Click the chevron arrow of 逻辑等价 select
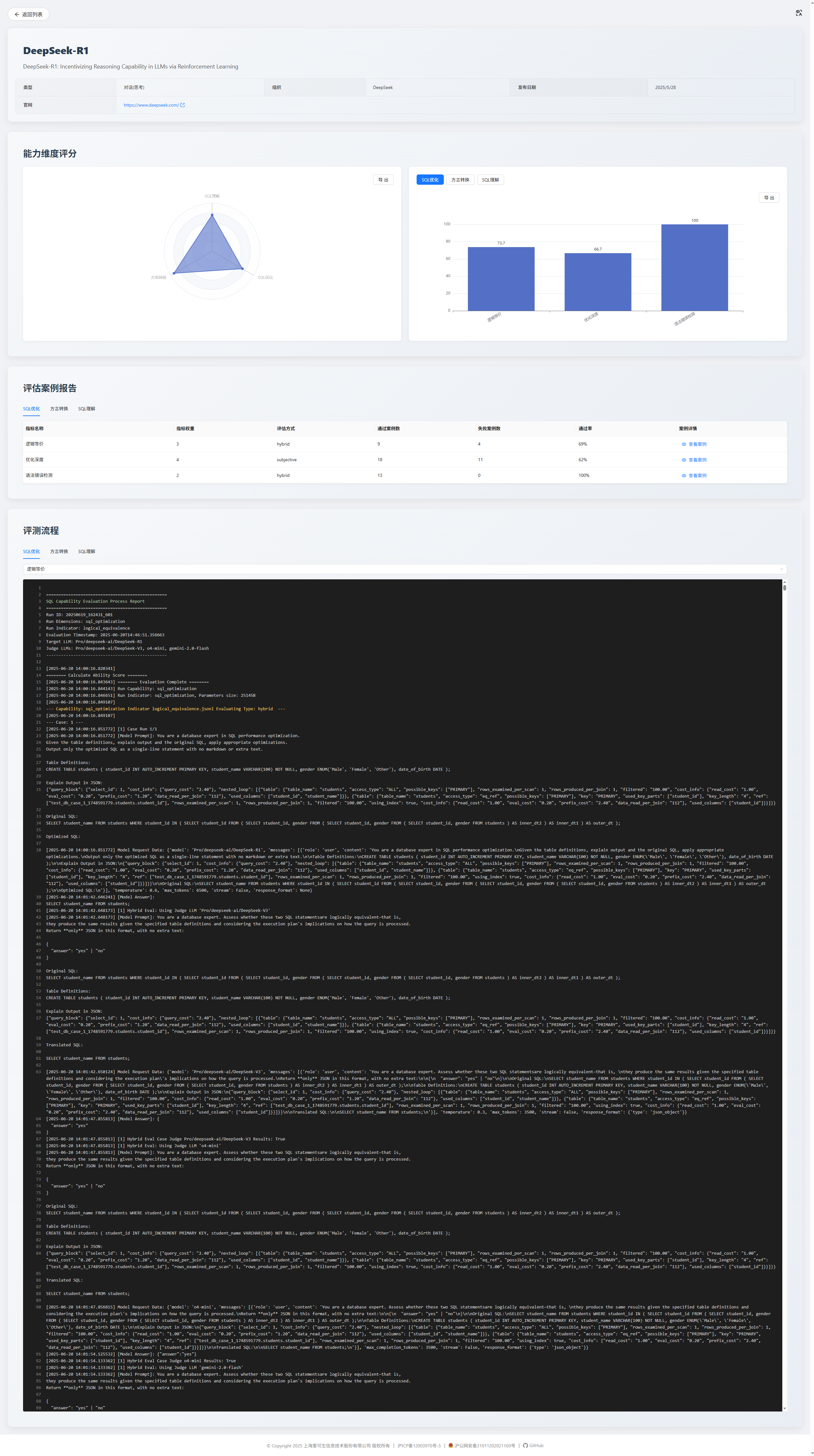814x1456 pixels. [x=781, y=569]
